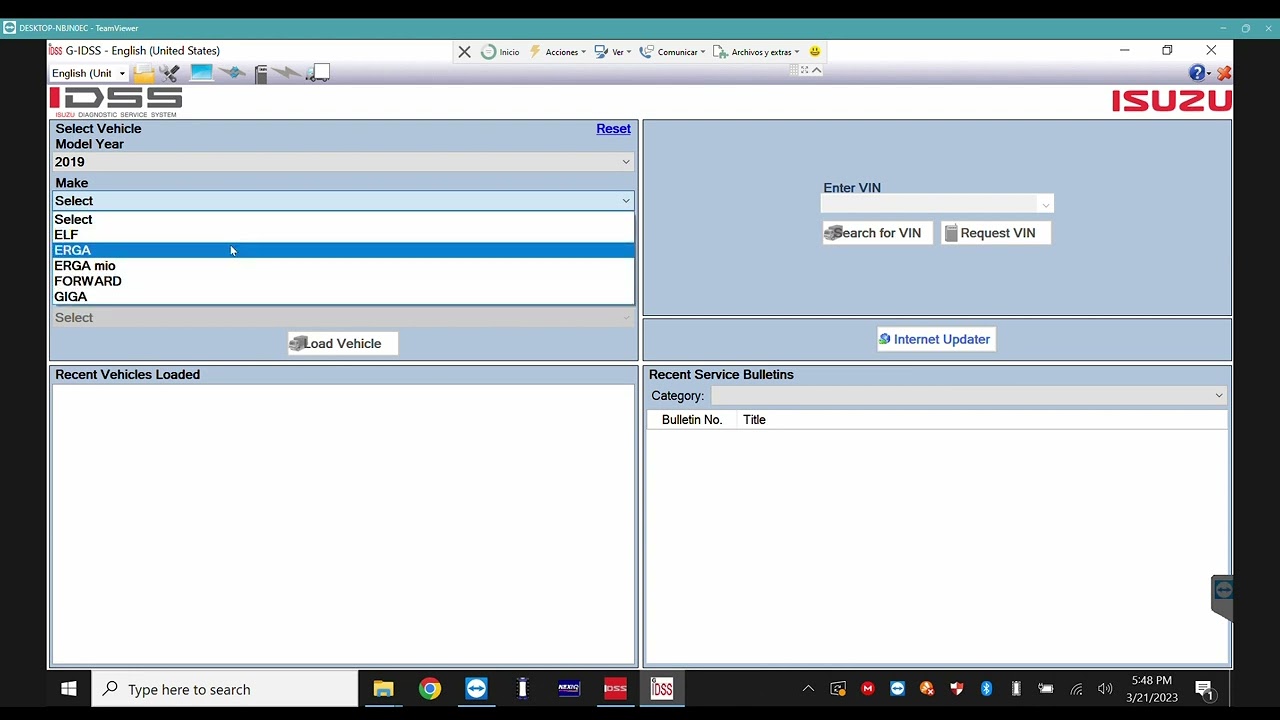Collapse the TeamViewer toolbar with up chevron
Viewport: 1280px width, 720px height.
816,70
